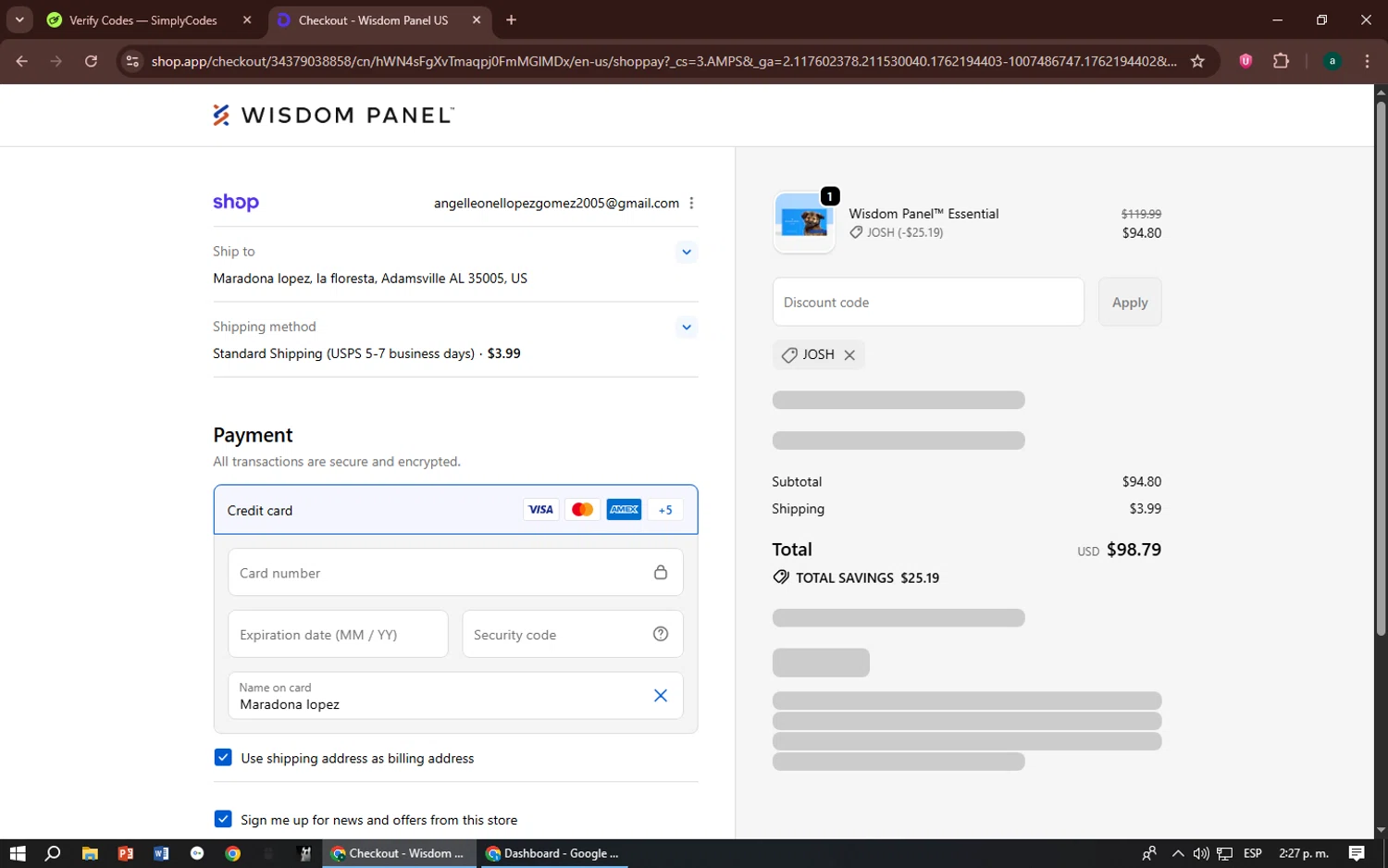The height and width of the screenshot is (868, 1388).
Task: Switch to Verify Codes SimplyCodes tab
Action: 143,20
